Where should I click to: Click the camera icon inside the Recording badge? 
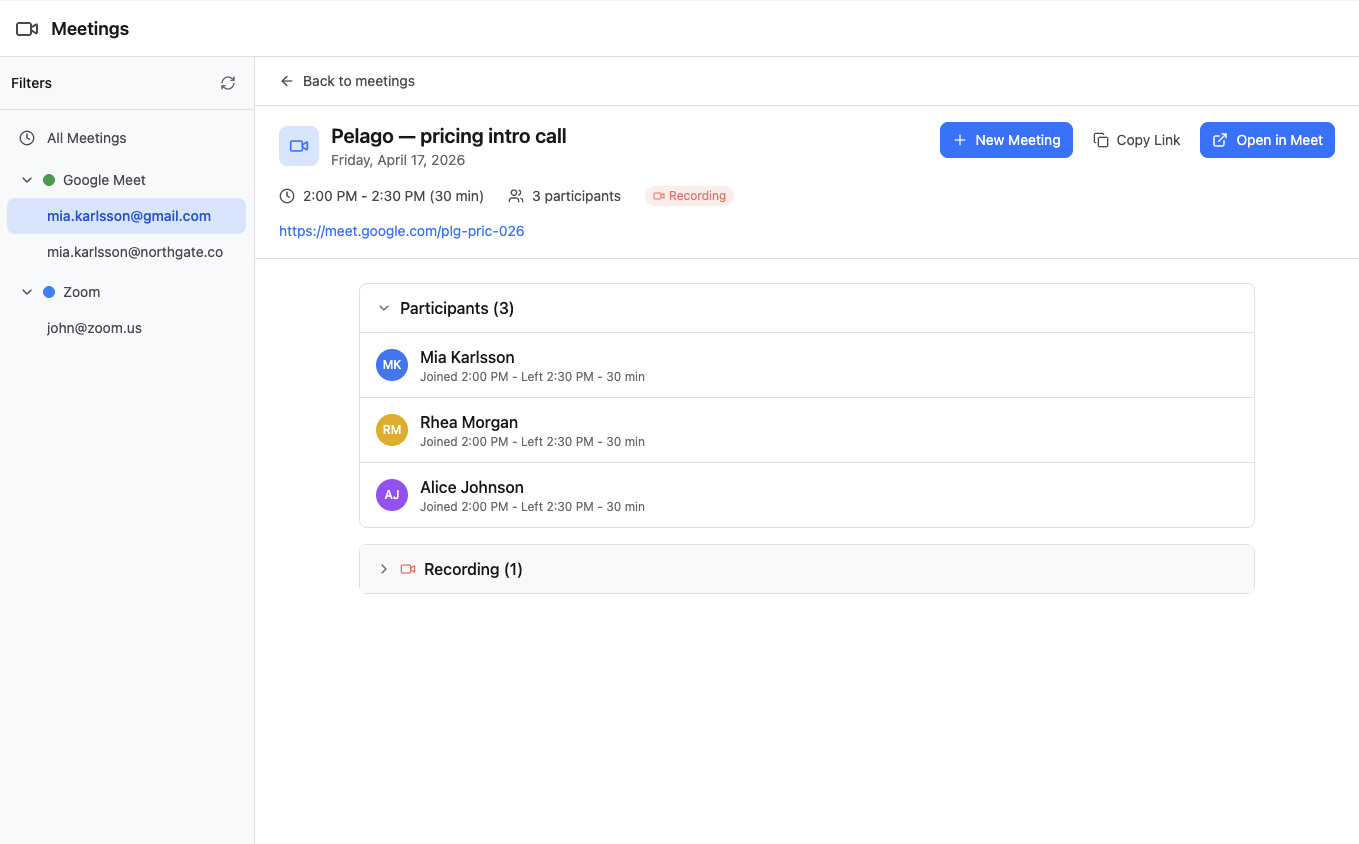click(x=662, y=196)
